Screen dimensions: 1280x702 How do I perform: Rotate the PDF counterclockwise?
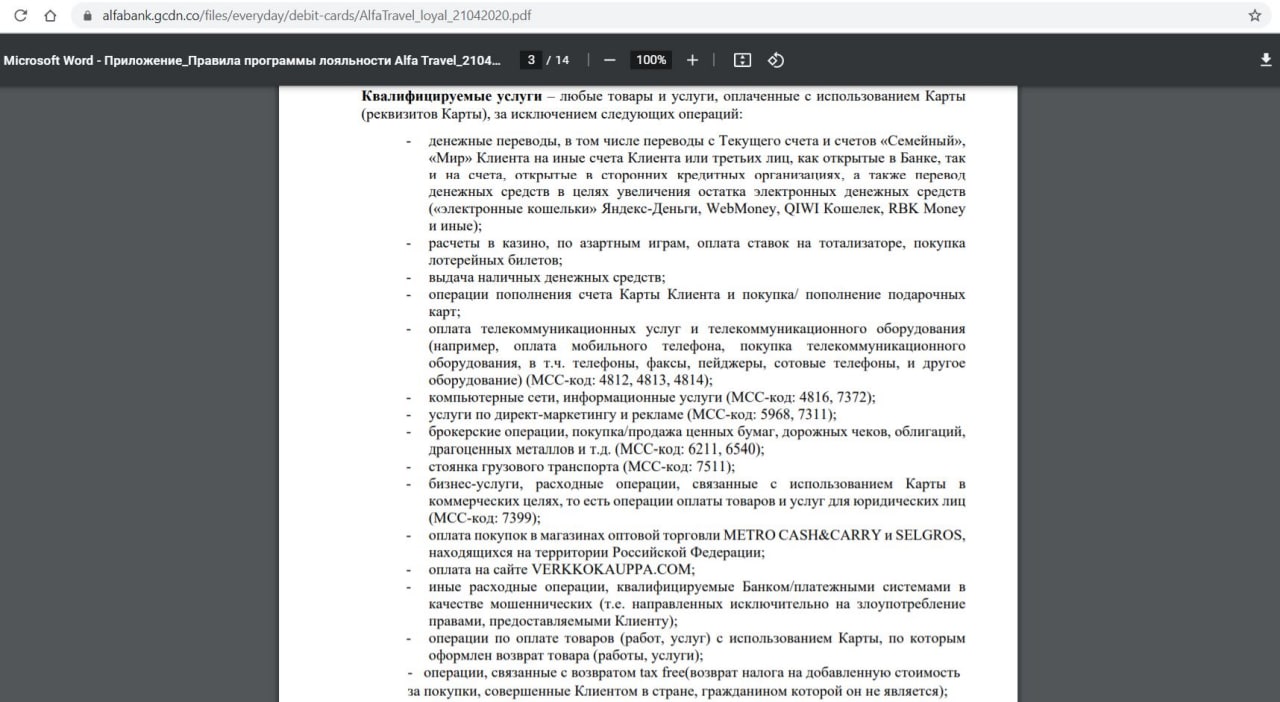point(775,60)
